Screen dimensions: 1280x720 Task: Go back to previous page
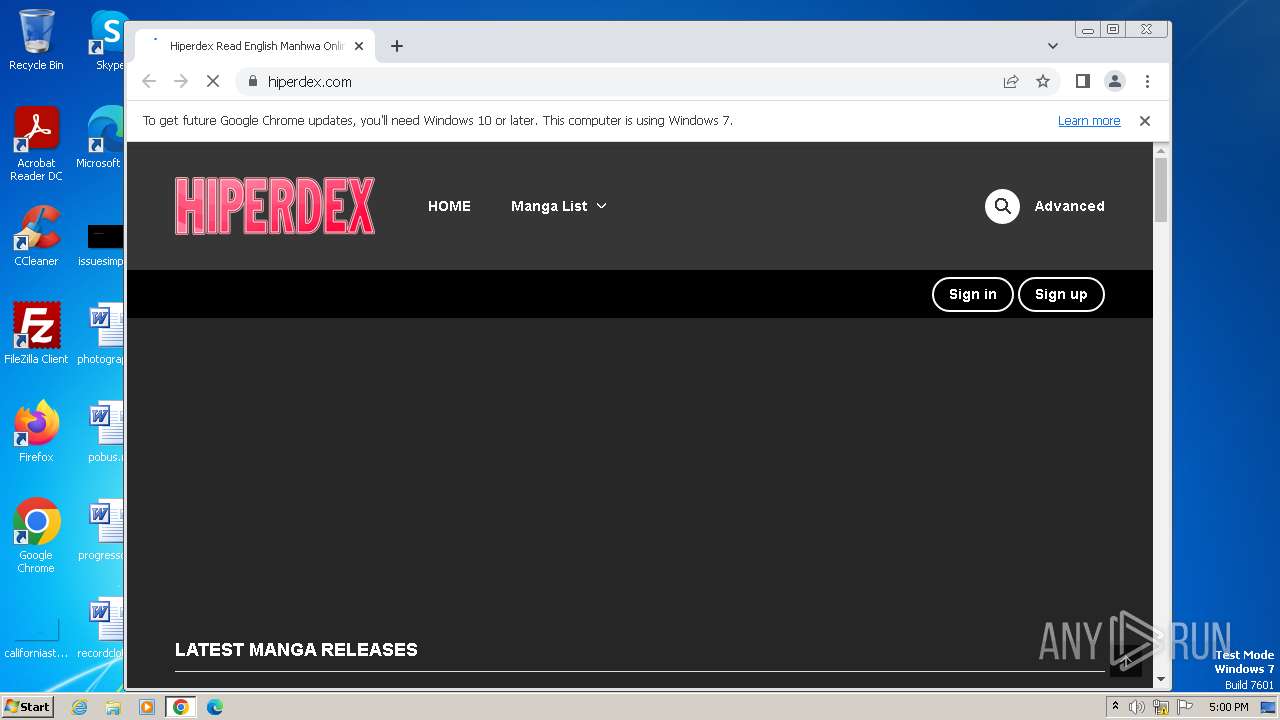(149, 81)
